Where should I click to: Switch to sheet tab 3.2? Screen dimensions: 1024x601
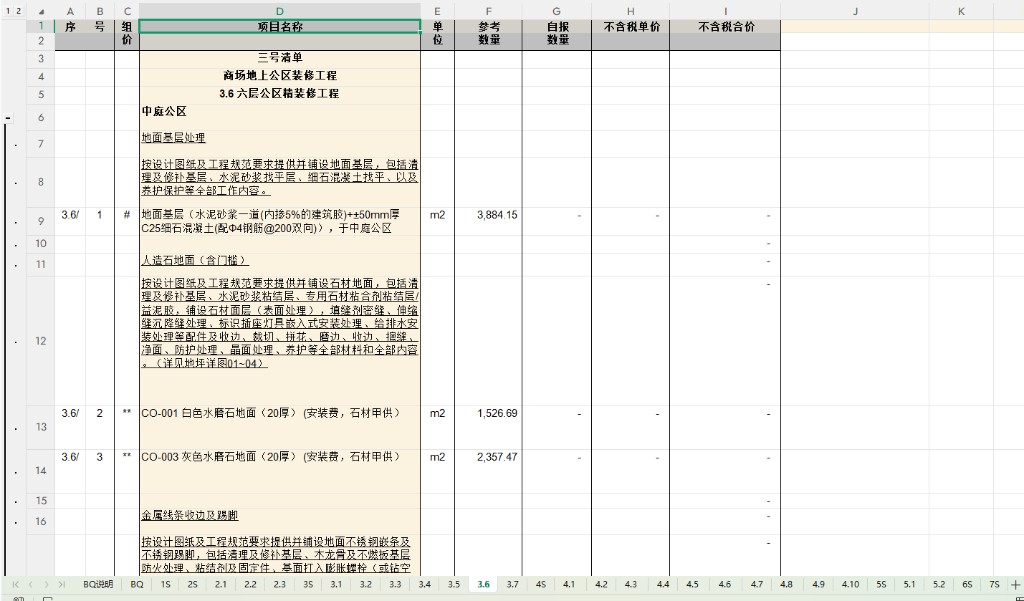366,584
